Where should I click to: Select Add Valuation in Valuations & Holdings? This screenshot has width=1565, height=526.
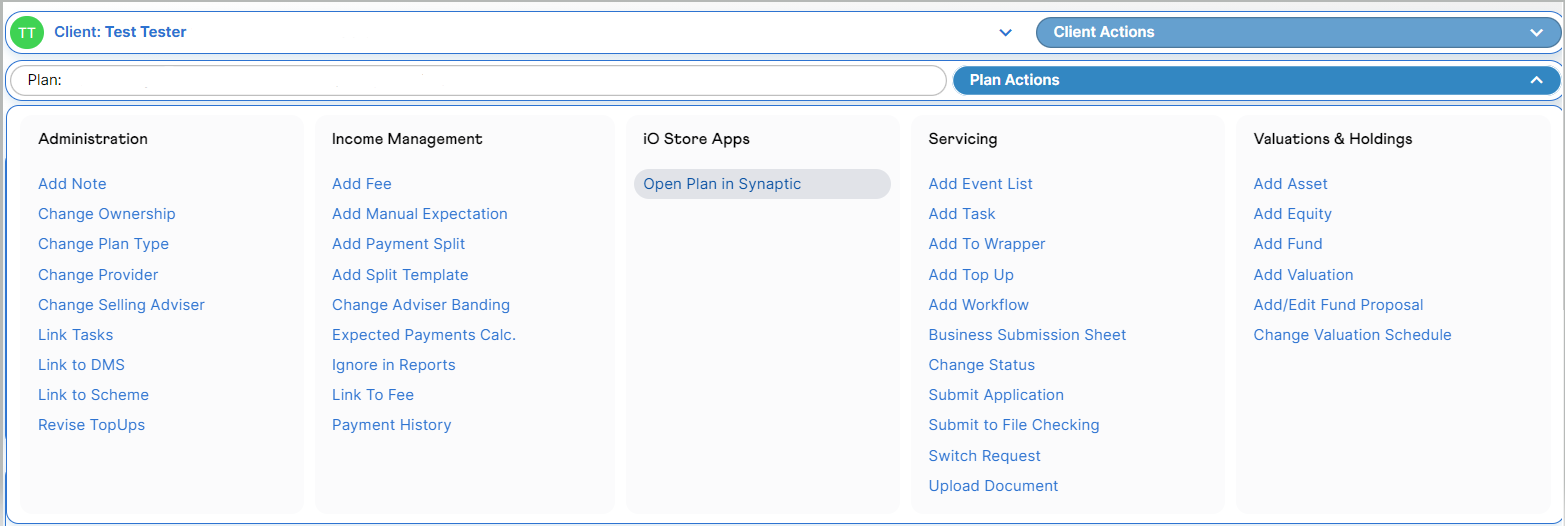[1303, 275]
